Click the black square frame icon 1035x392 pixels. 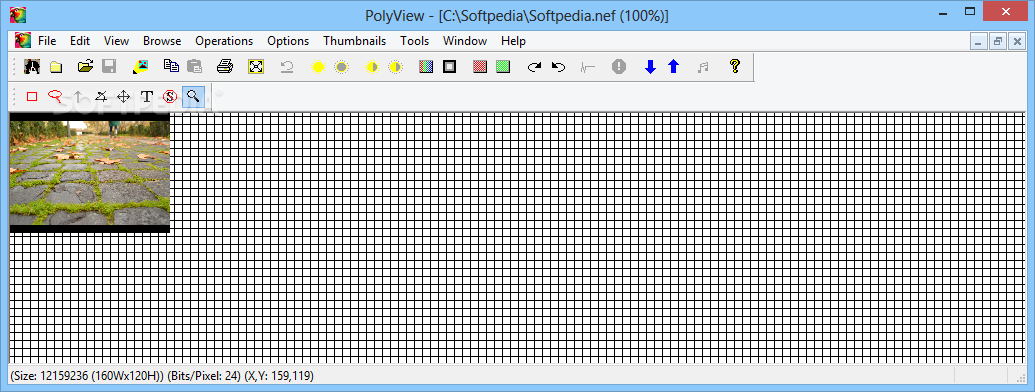point(450,67)
